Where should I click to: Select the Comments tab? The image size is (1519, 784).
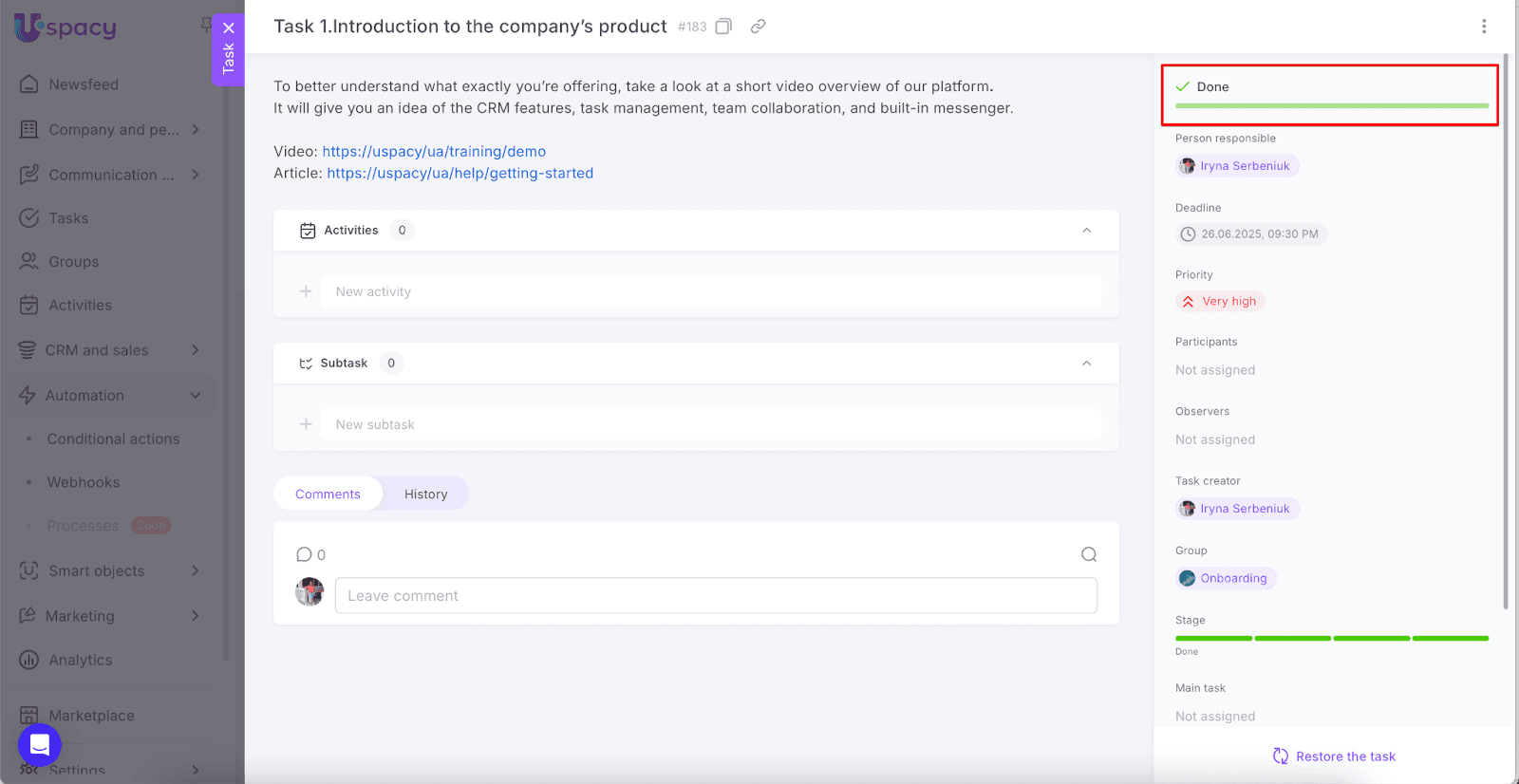point(328,494)
